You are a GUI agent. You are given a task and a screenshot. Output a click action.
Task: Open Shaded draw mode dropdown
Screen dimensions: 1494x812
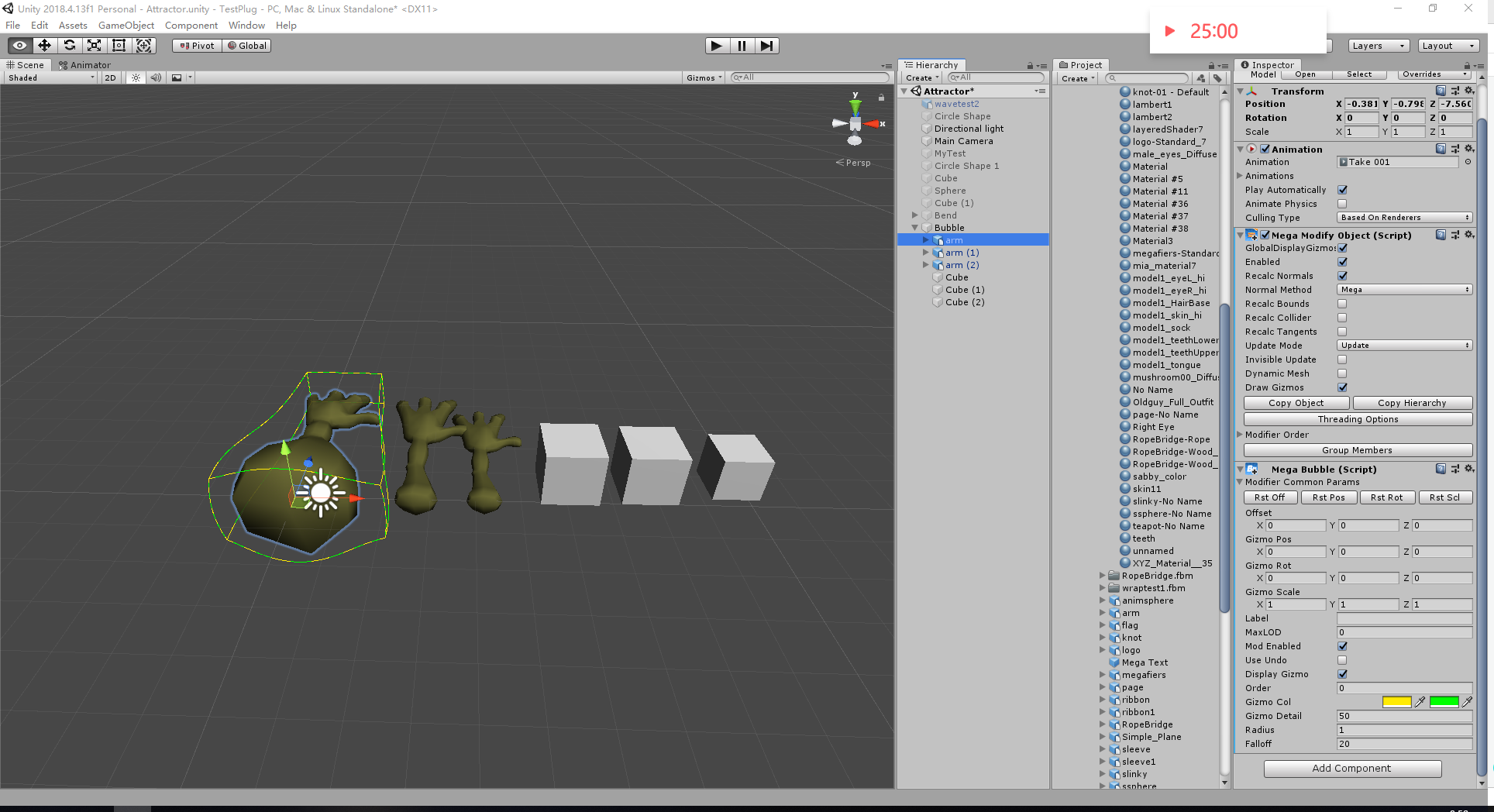click(51, 77)
